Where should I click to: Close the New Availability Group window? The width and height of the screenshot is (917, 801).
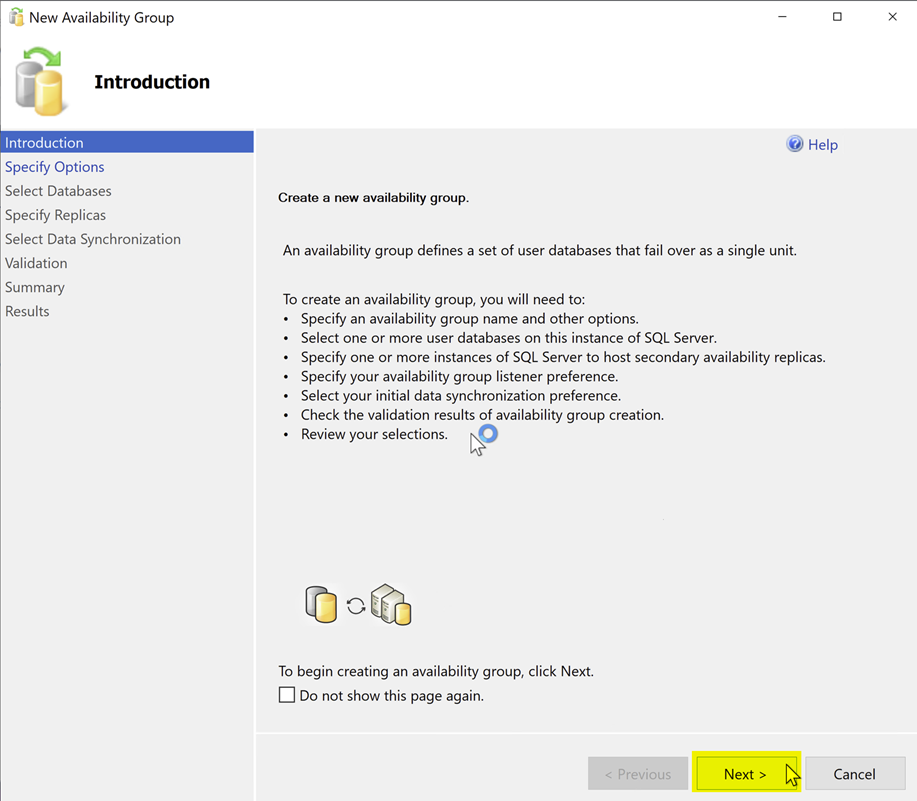892,17
